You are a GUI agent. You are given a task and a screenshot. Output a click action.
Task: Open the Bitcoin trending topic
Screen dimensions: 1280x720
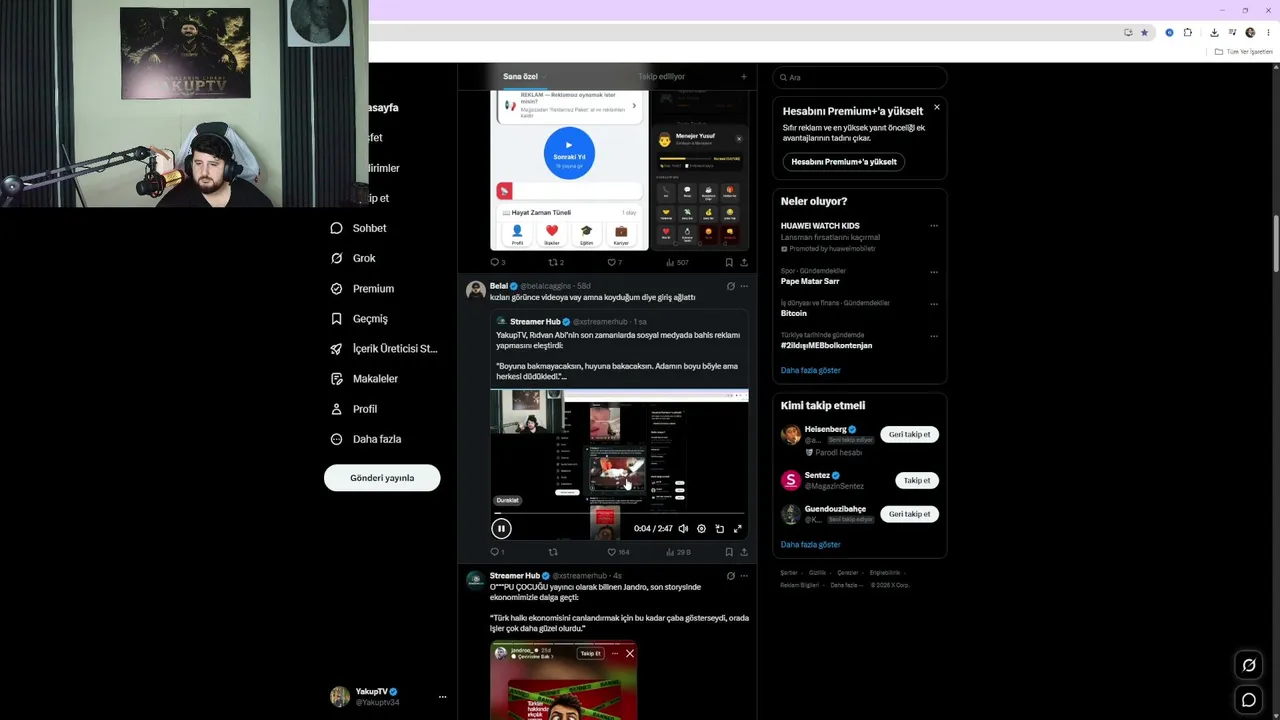(794, 313)
